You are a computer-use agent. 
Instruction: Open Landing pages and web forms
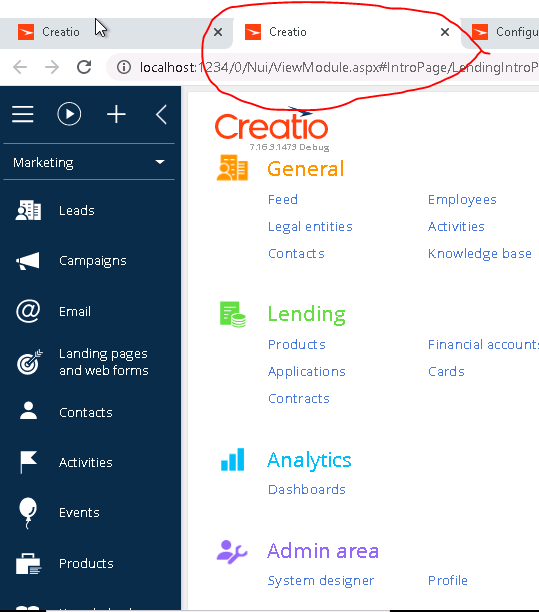point(103,362)
